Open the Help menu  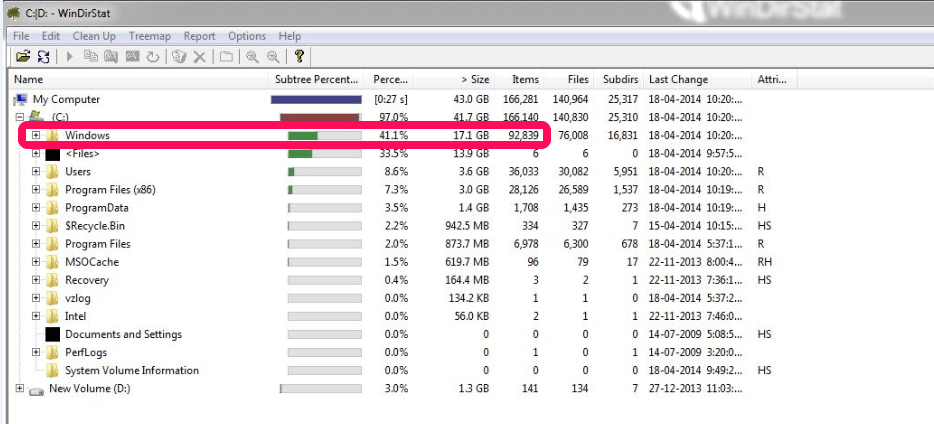[289, 36]
